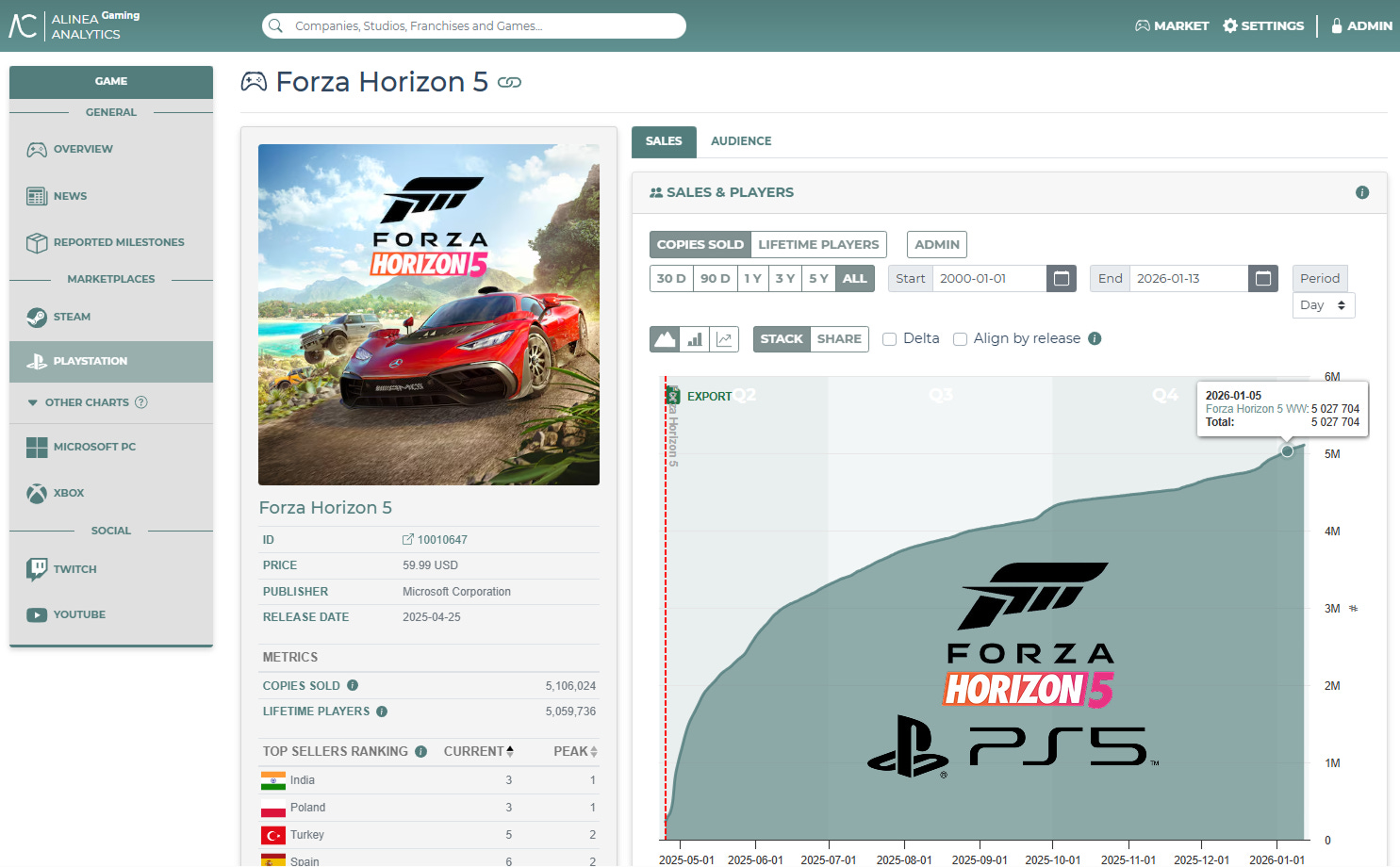
Task: Select the line chart type icon
Action: [x=724, y=339]
